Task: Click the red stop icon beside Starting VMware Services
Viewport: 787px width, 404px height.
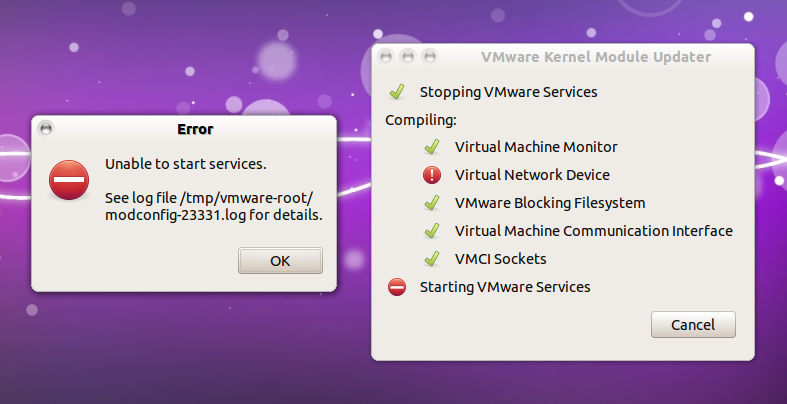Action: [397, 287]
